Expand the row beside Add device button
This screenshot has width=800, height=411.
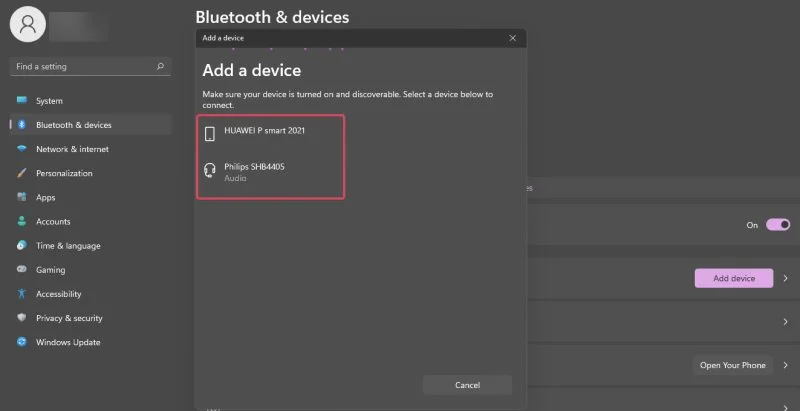[x=785, y=279]
